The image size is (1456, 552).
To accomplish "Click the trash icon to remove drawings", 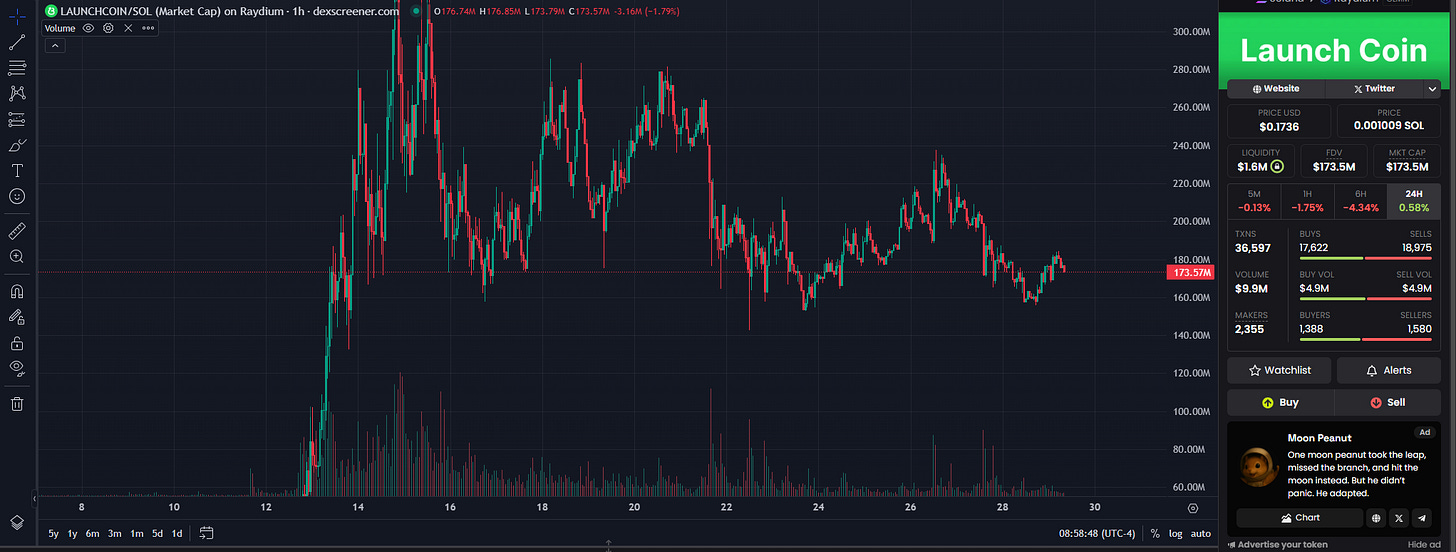I will tap(17, 404).
